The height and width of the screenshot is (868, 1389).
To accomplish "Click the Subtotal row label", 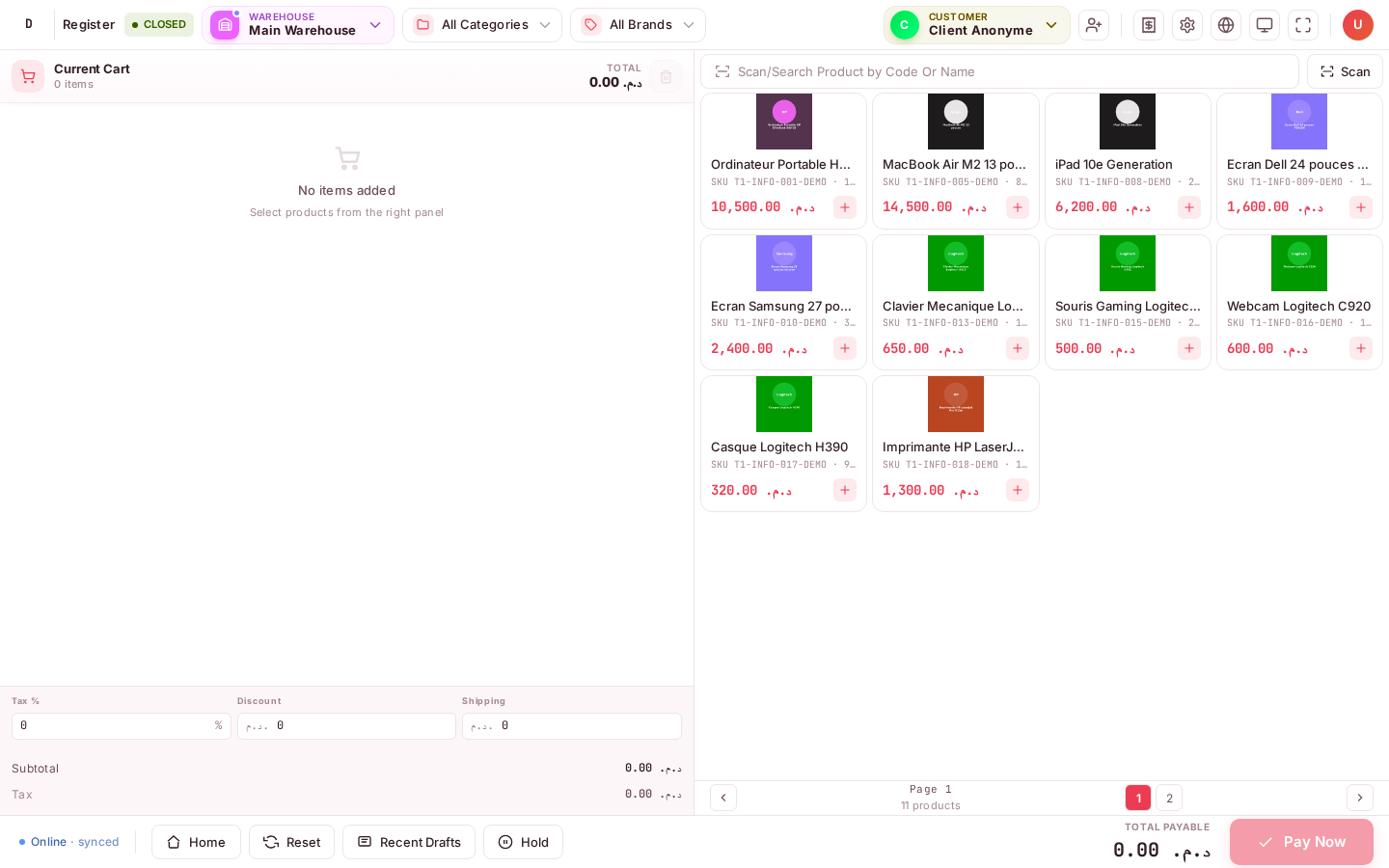I will (x=35, y=769).
